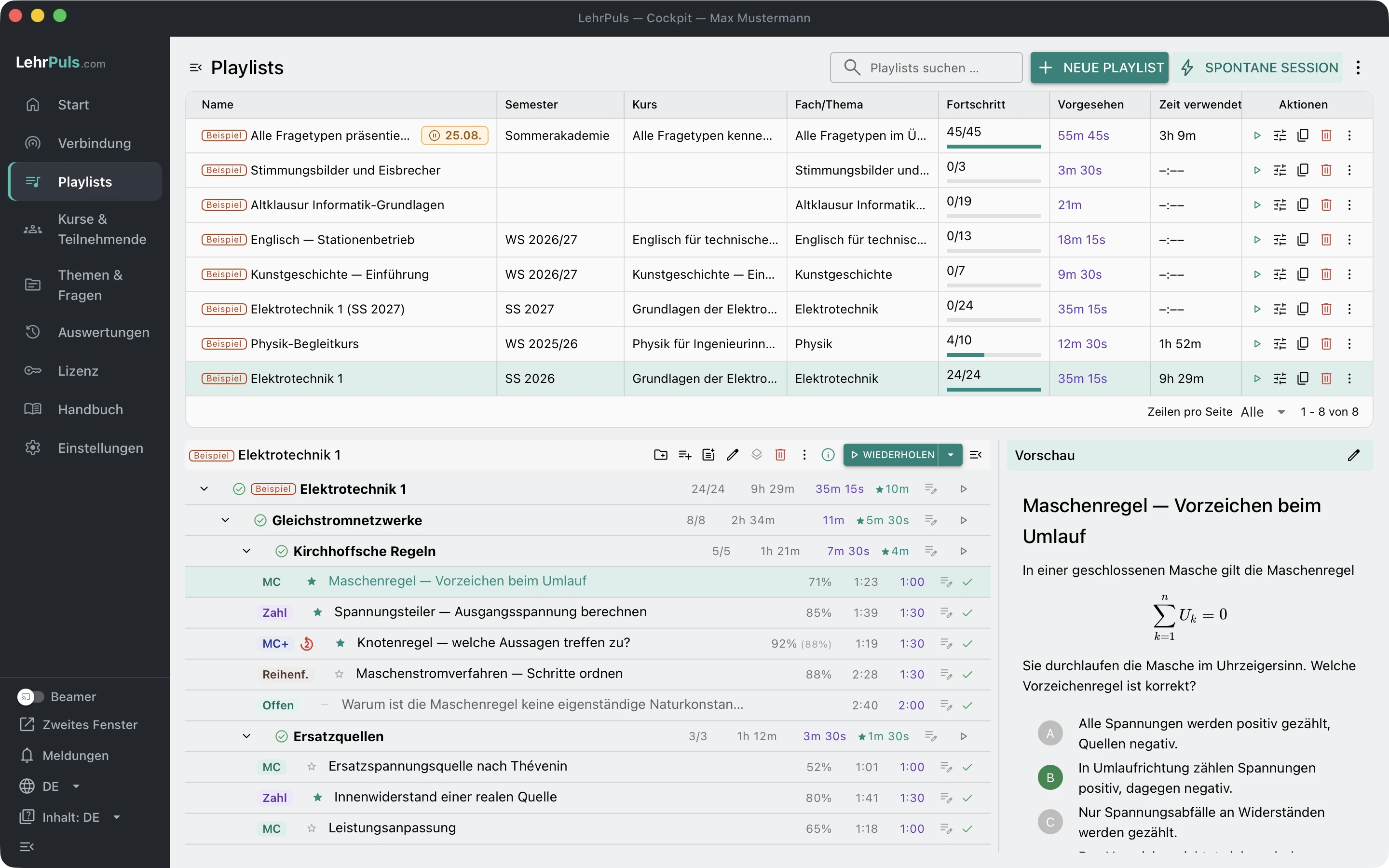Viewport: 1389px width, 868px height.
Task: Open the info icon next to Wiederholen
Action: [x=828, y=455]
